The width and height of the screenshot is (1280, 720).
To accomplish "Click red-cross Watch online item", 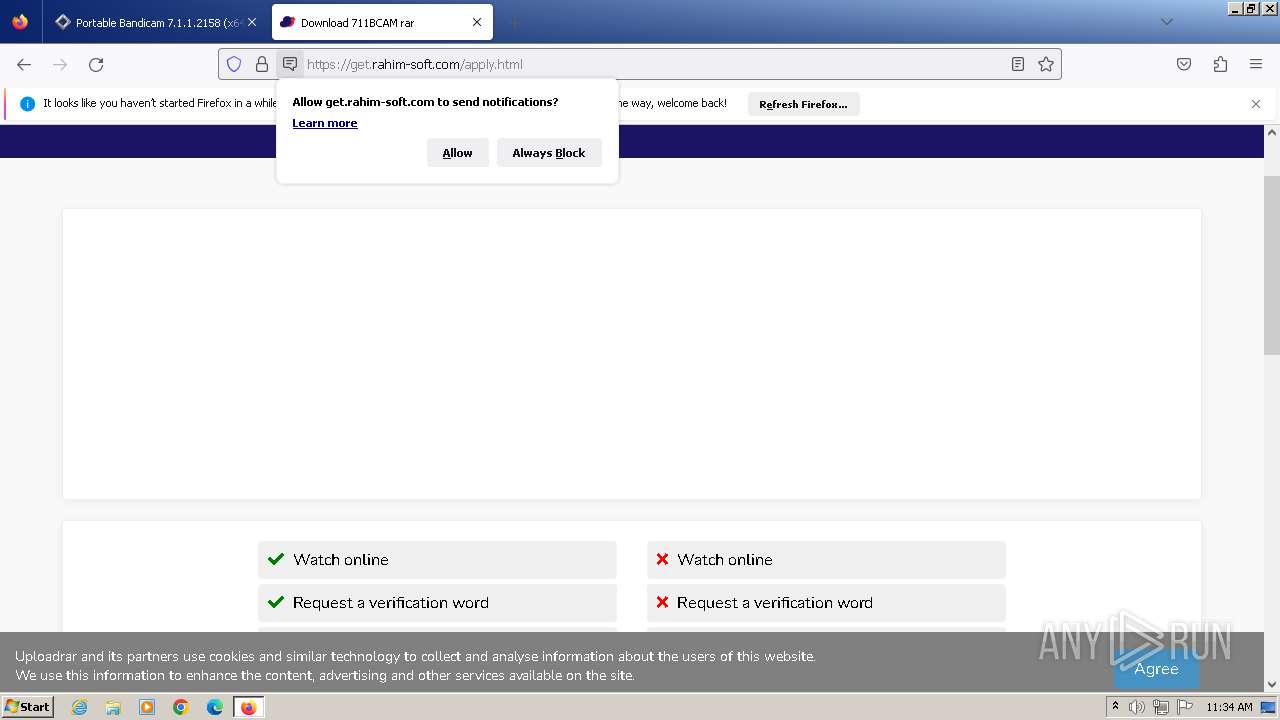I will (x=826, y=560).
